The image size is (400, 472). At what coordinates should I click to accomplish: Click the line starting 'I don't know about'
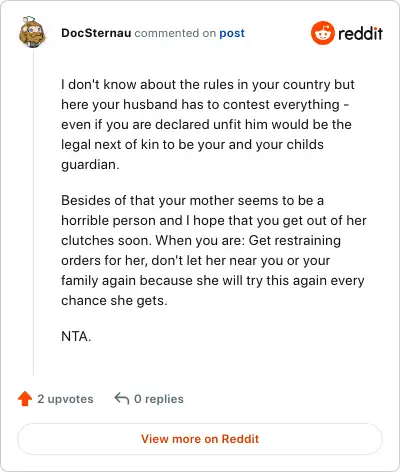click(208, 85)
